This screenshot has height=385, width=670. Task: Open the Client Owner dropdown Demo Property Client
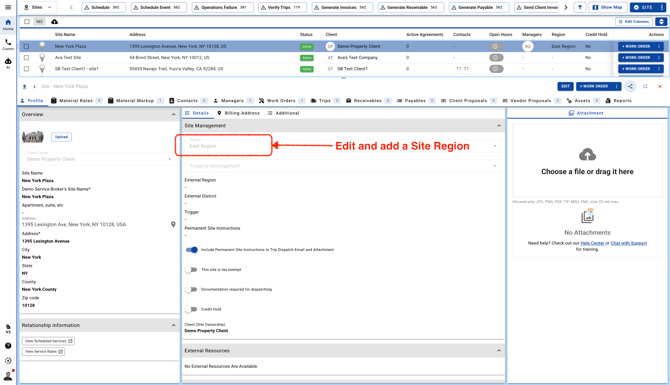tap(98, 159)
